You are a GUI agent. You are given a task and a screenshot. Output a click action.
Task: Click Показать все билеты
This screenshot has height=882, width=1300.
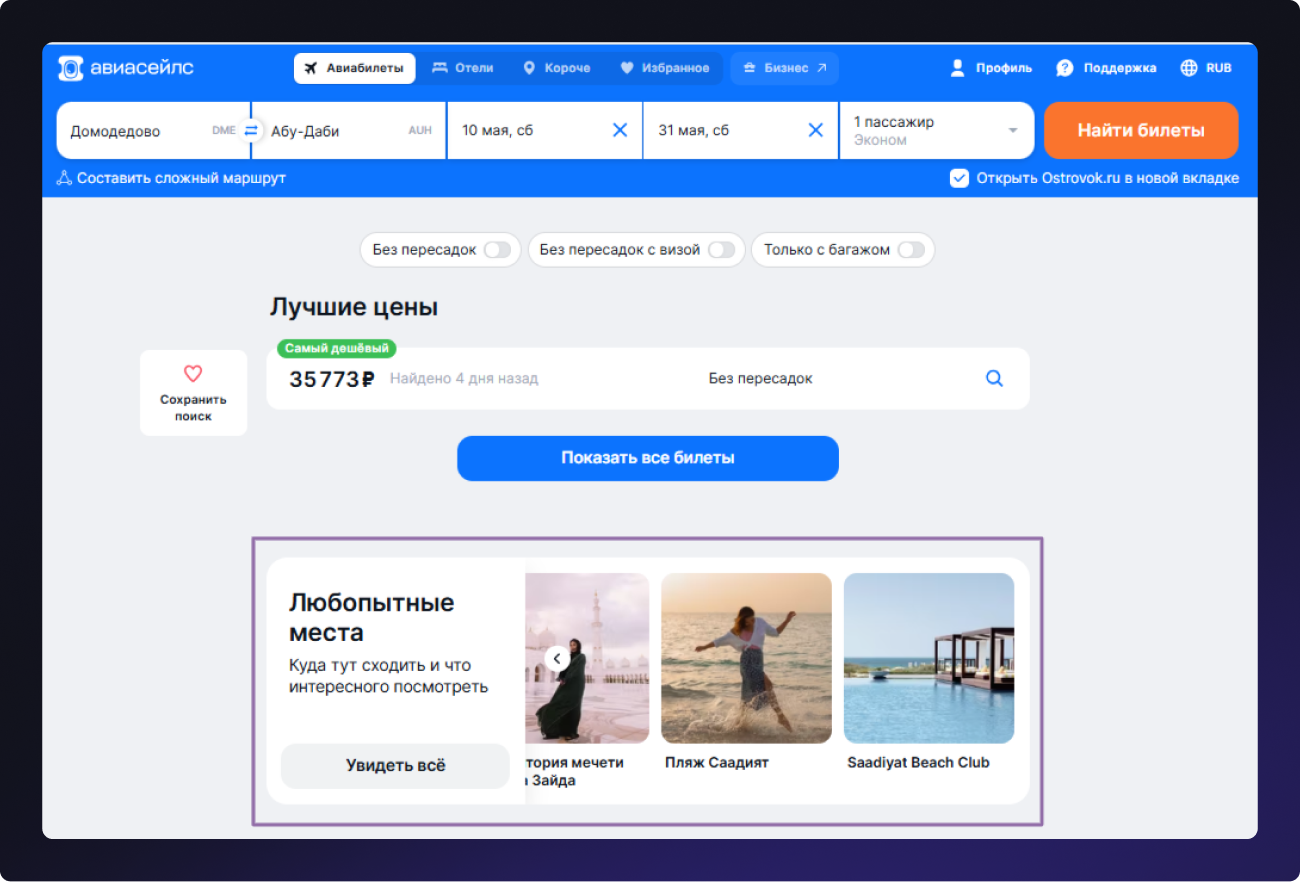click(648, 458)
